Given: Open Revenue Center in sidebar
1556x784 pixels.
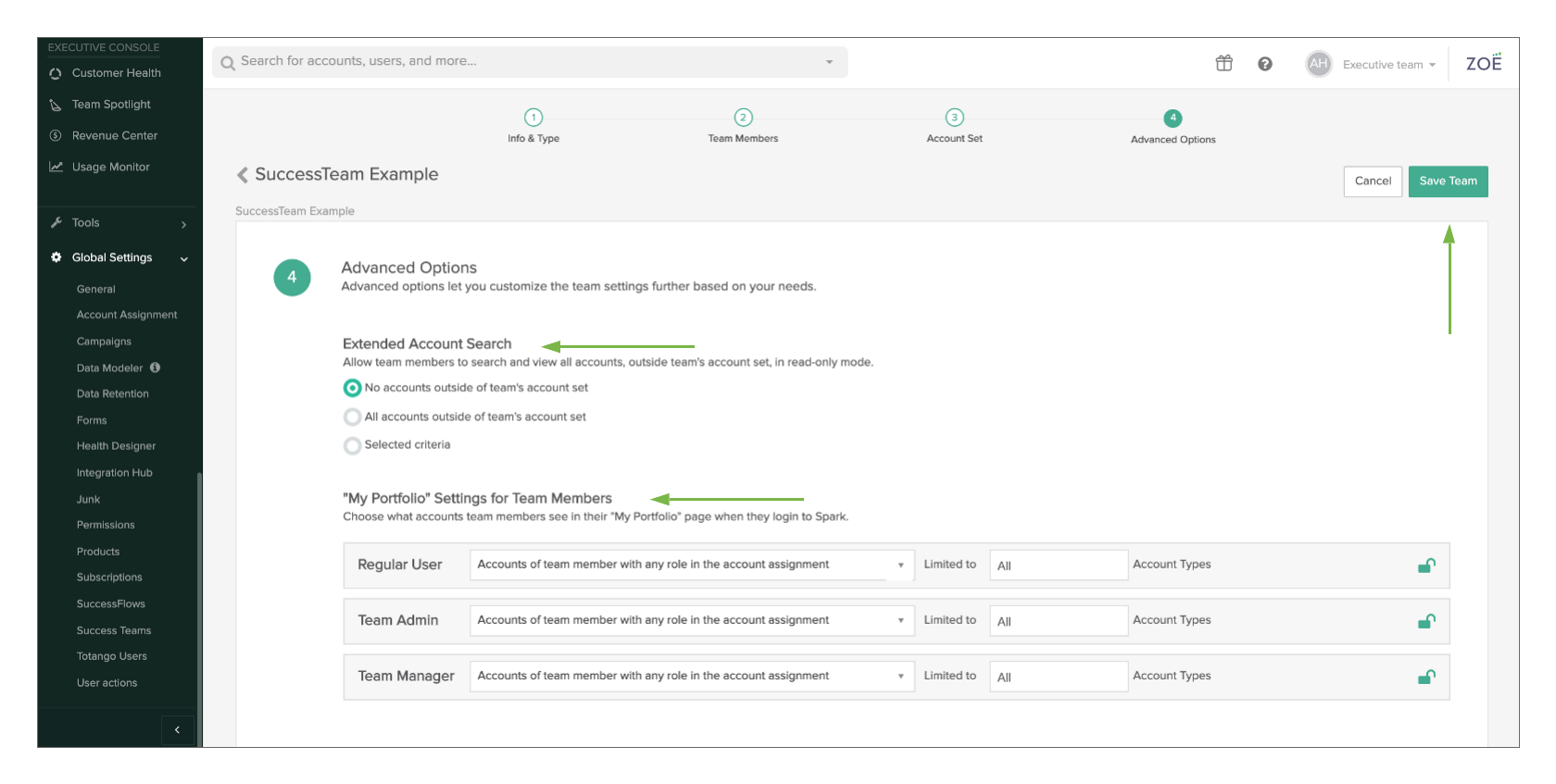Looking at the screenshot, I should [115, 136].
